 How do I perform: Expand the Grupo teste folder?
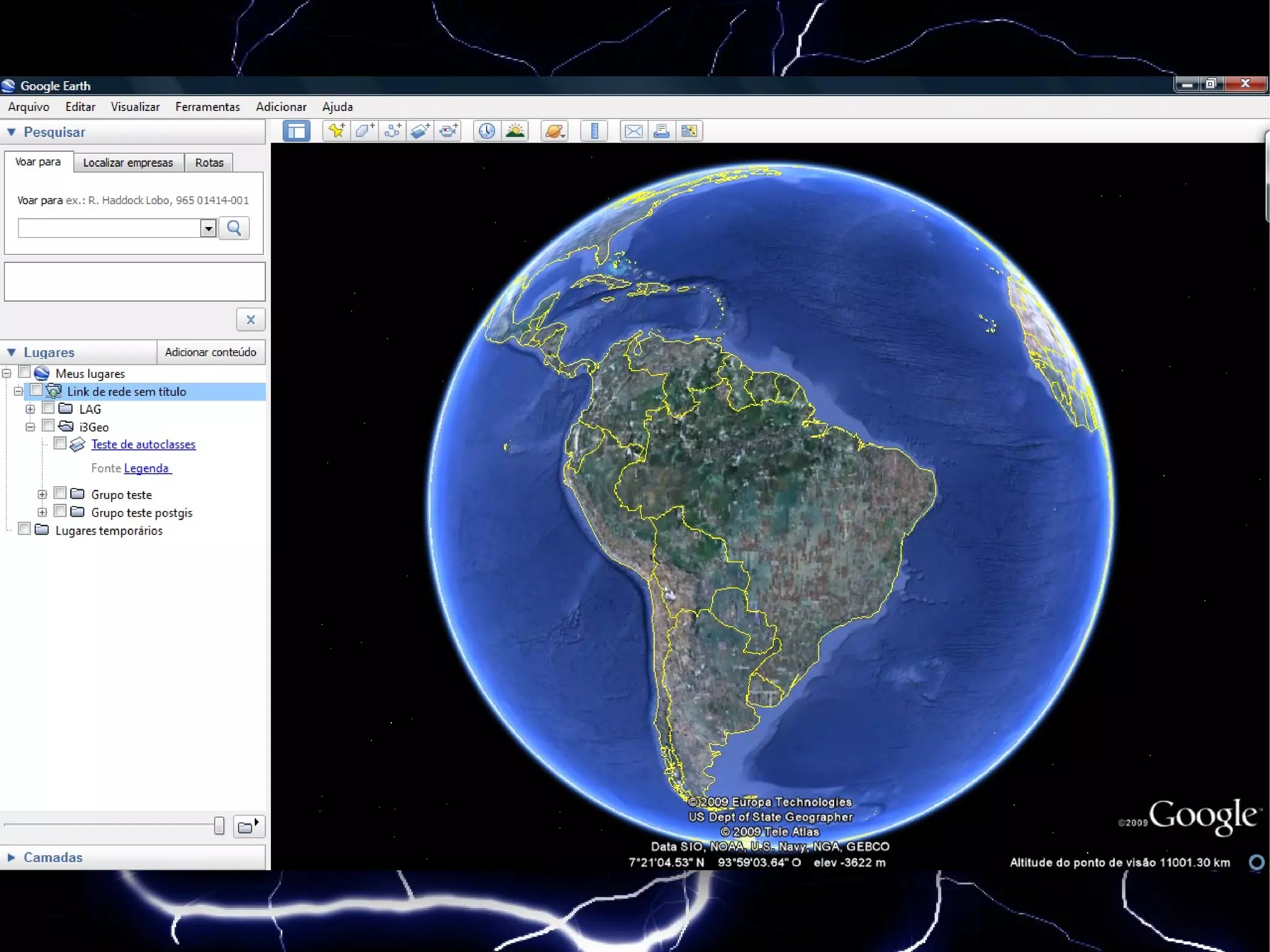pos(42,494)
